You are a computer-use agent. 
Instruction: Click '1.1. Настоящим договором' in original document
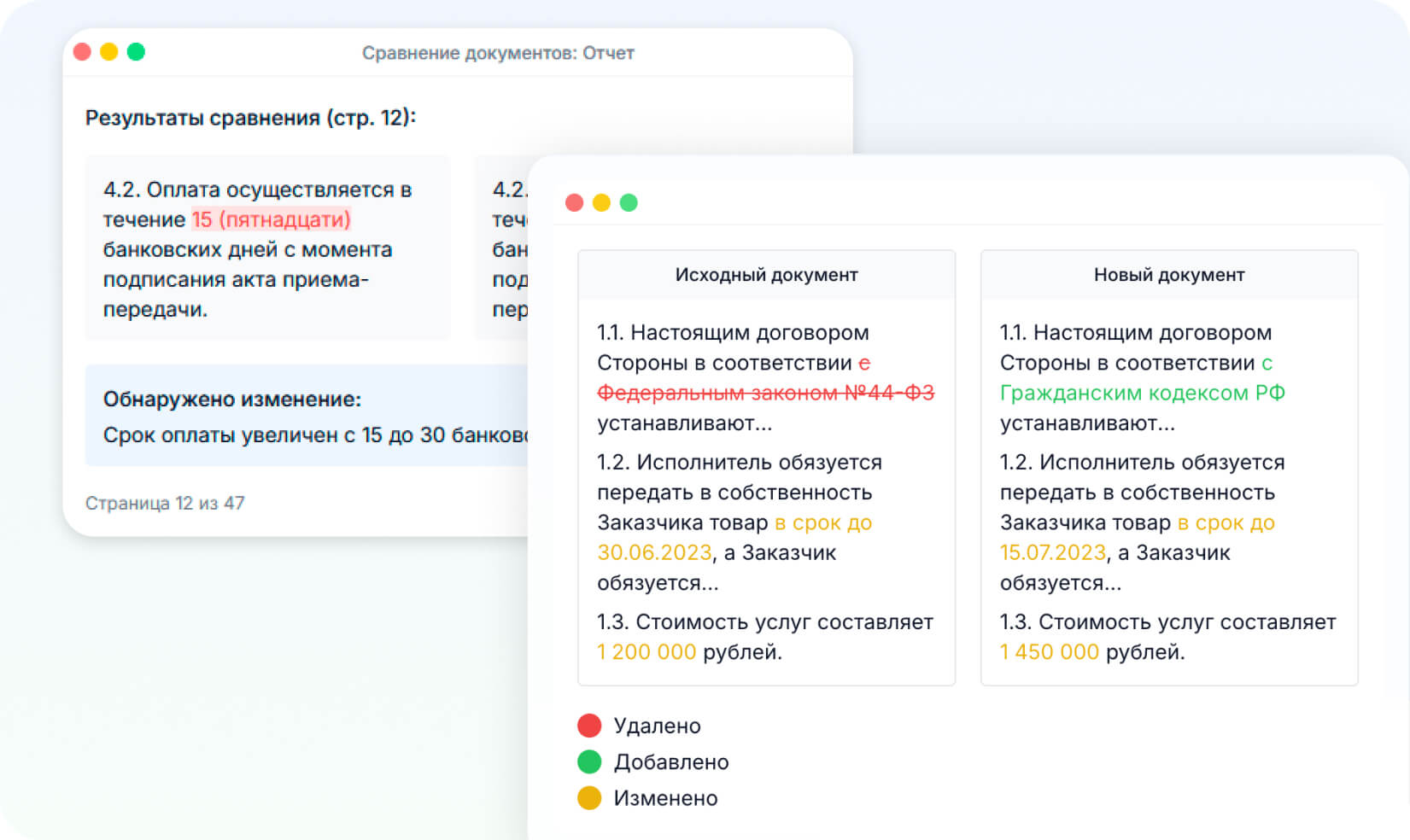click(x=733, y=333)
